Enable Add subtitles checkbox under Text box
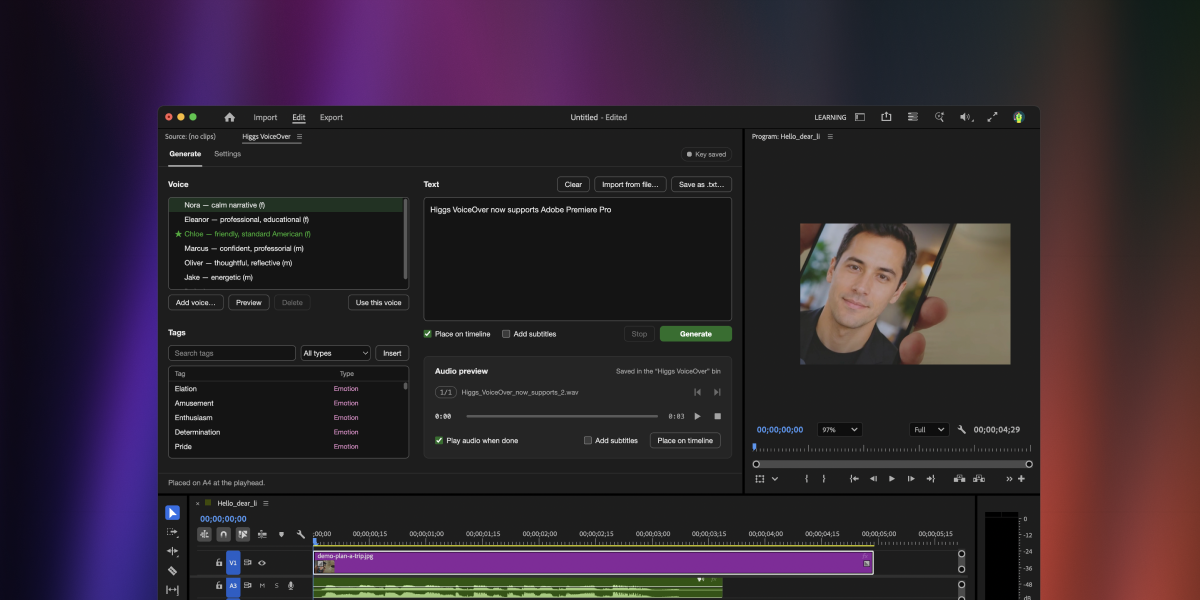The height and width of the screenshot is (600, 1200). click(x=506, y=334)
